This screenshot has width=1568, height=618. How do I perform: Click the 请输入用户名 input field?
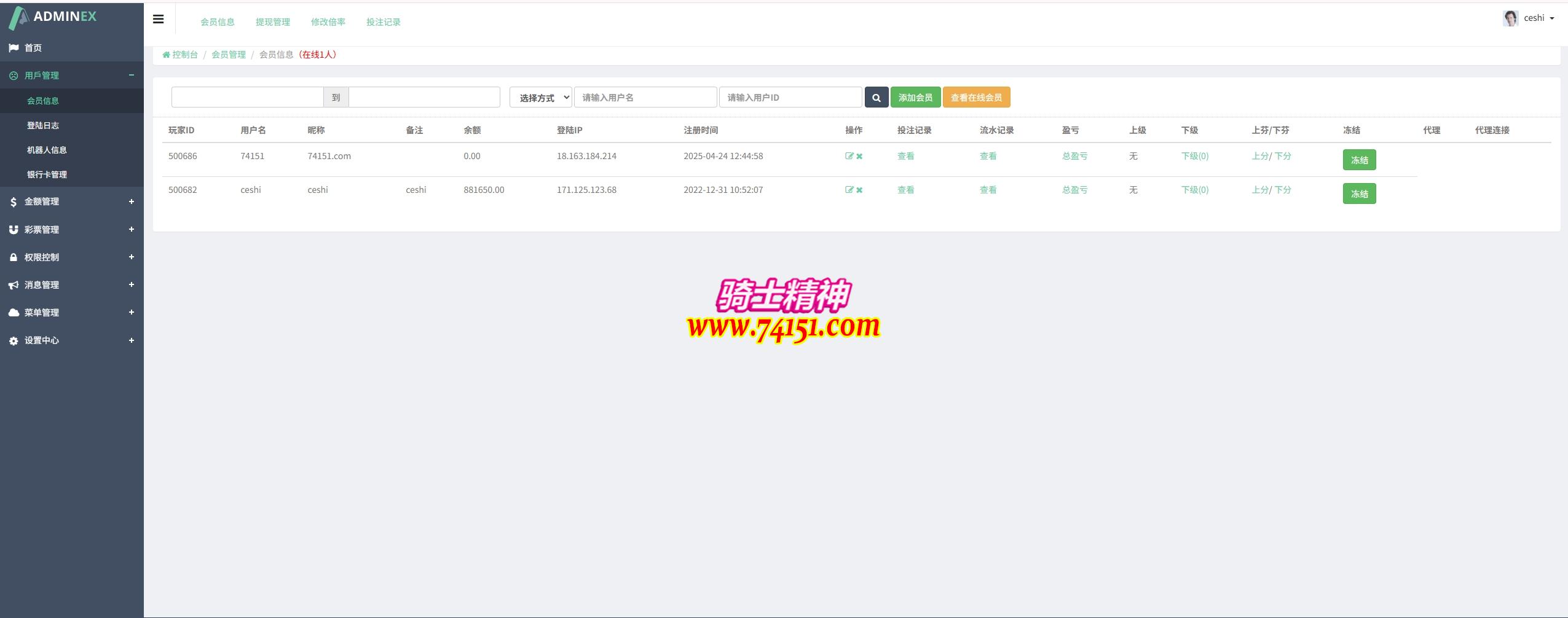click(645, 98)
